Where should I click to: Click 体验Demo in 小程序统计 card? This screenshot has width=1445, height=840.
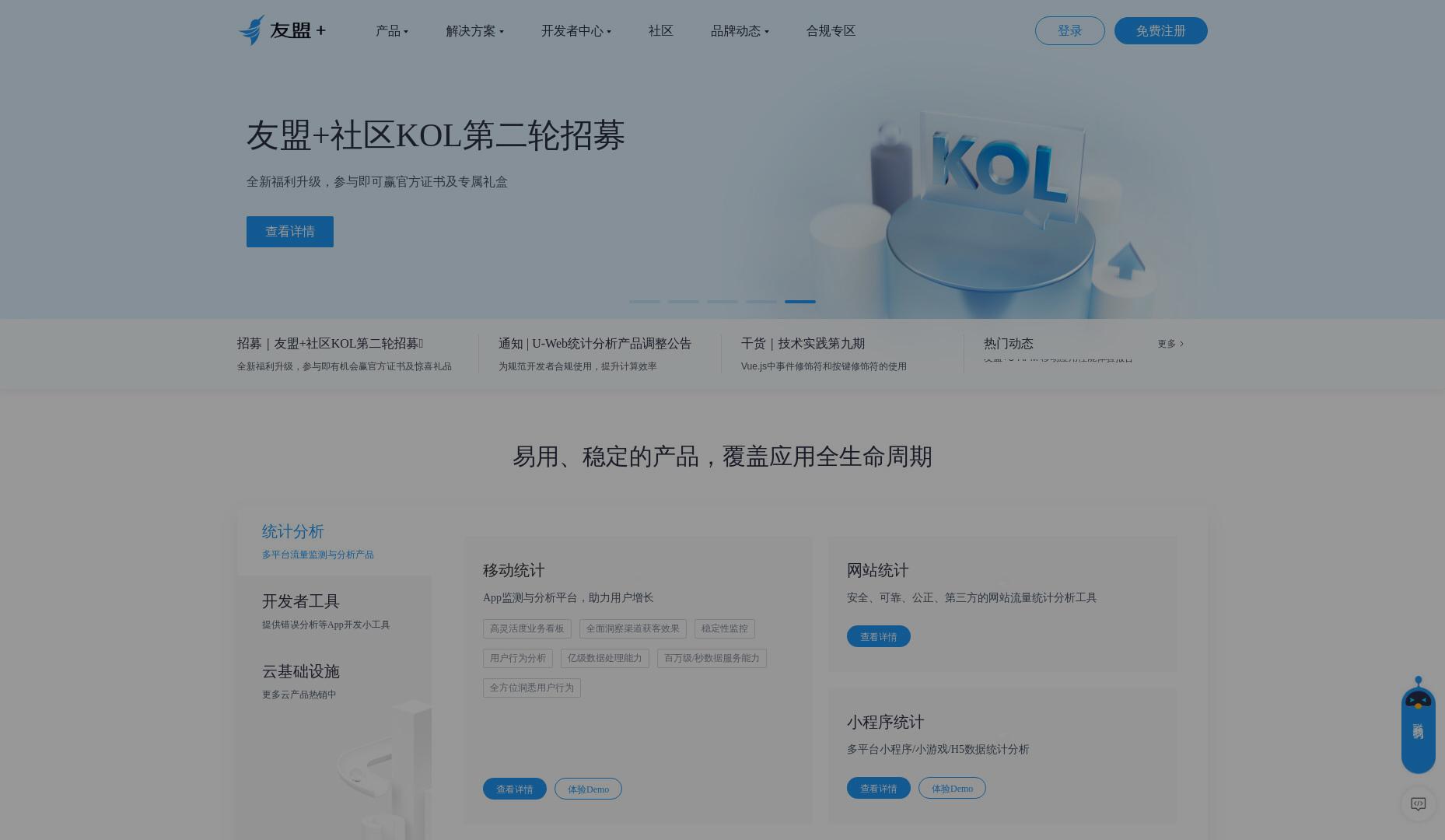pyautogui.click(x=952, y=788)
